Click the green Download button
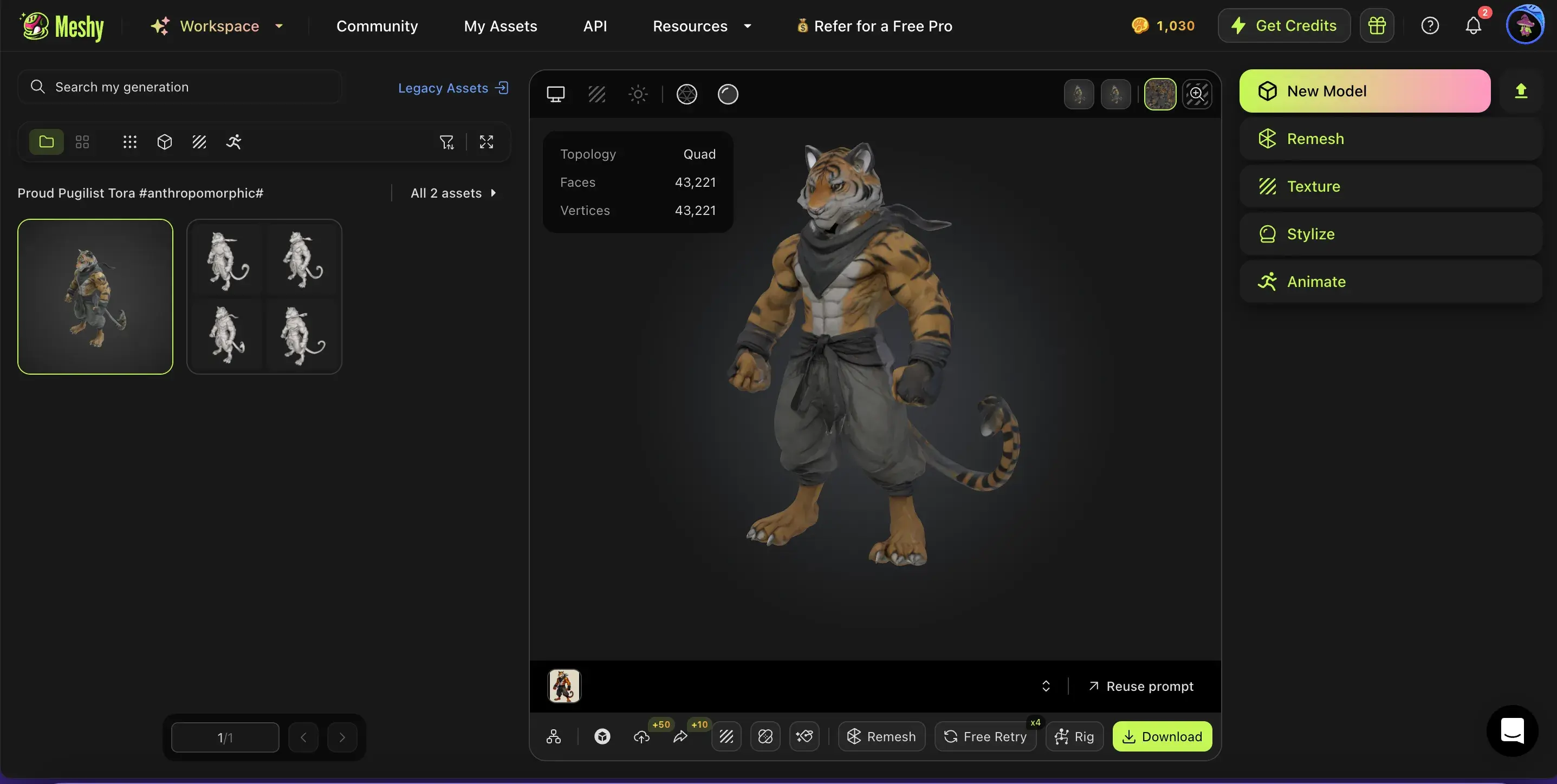The image size is (1557, 784). (1162, 736)
